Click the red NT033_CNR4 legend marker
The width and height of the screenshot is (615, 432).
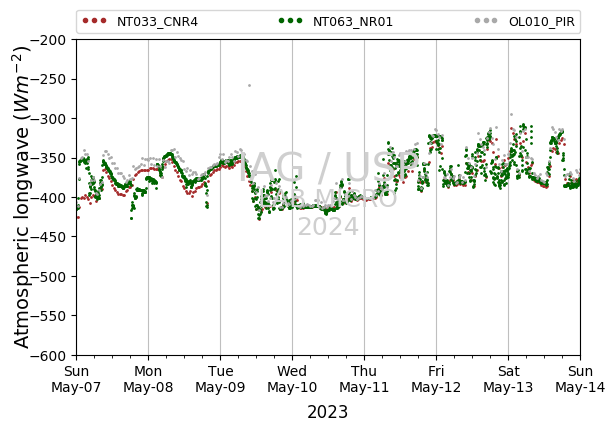pyautogui.click(x=95, y=21)
